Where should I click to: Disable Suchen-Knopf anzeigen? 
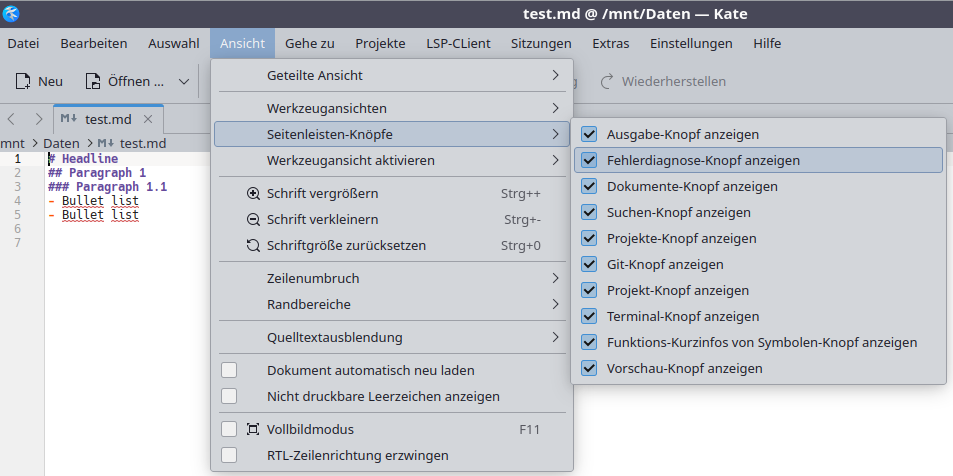pyautogui.click(x=588, y=212)
